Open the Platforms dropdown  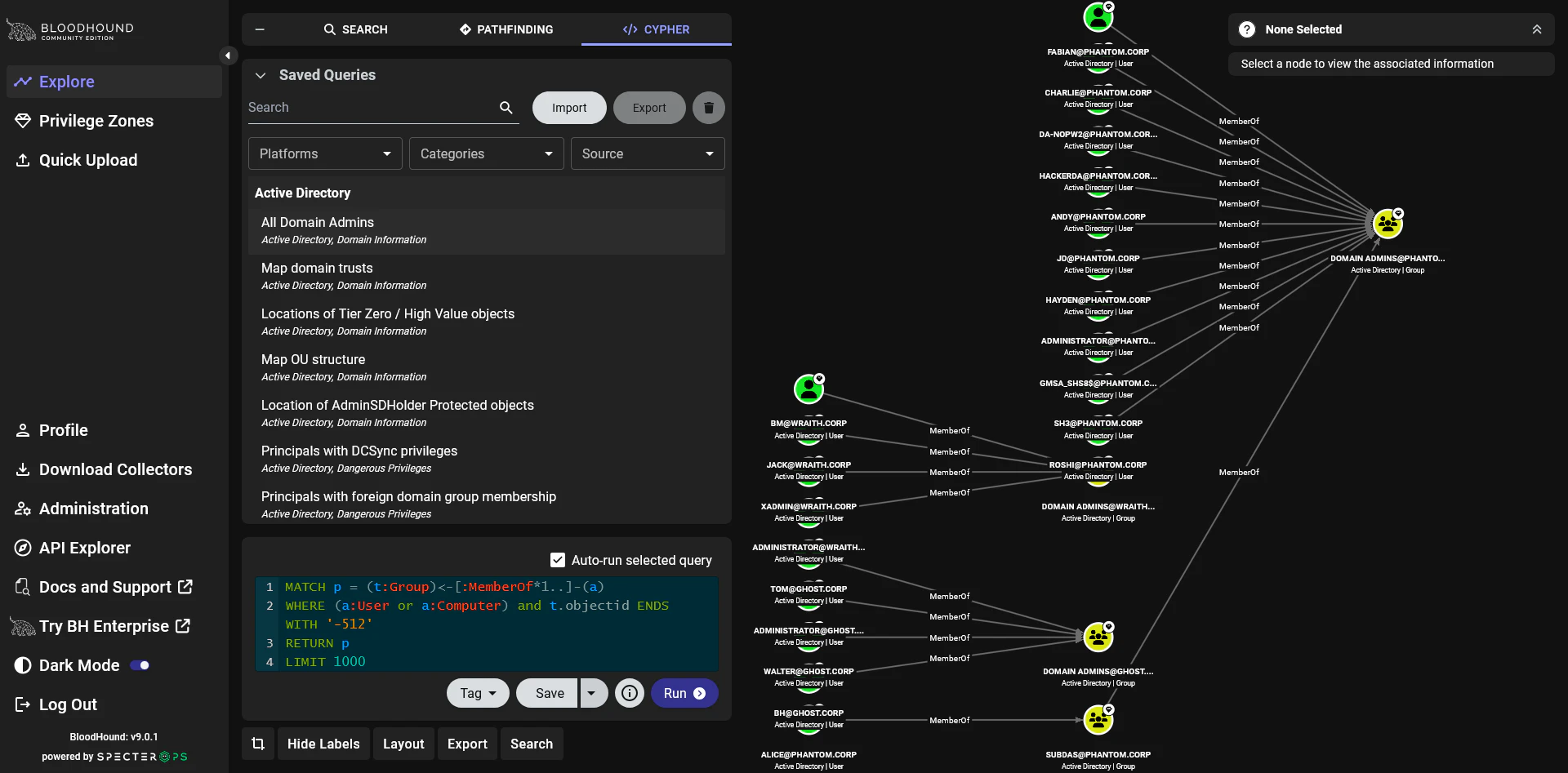point(325,153)
